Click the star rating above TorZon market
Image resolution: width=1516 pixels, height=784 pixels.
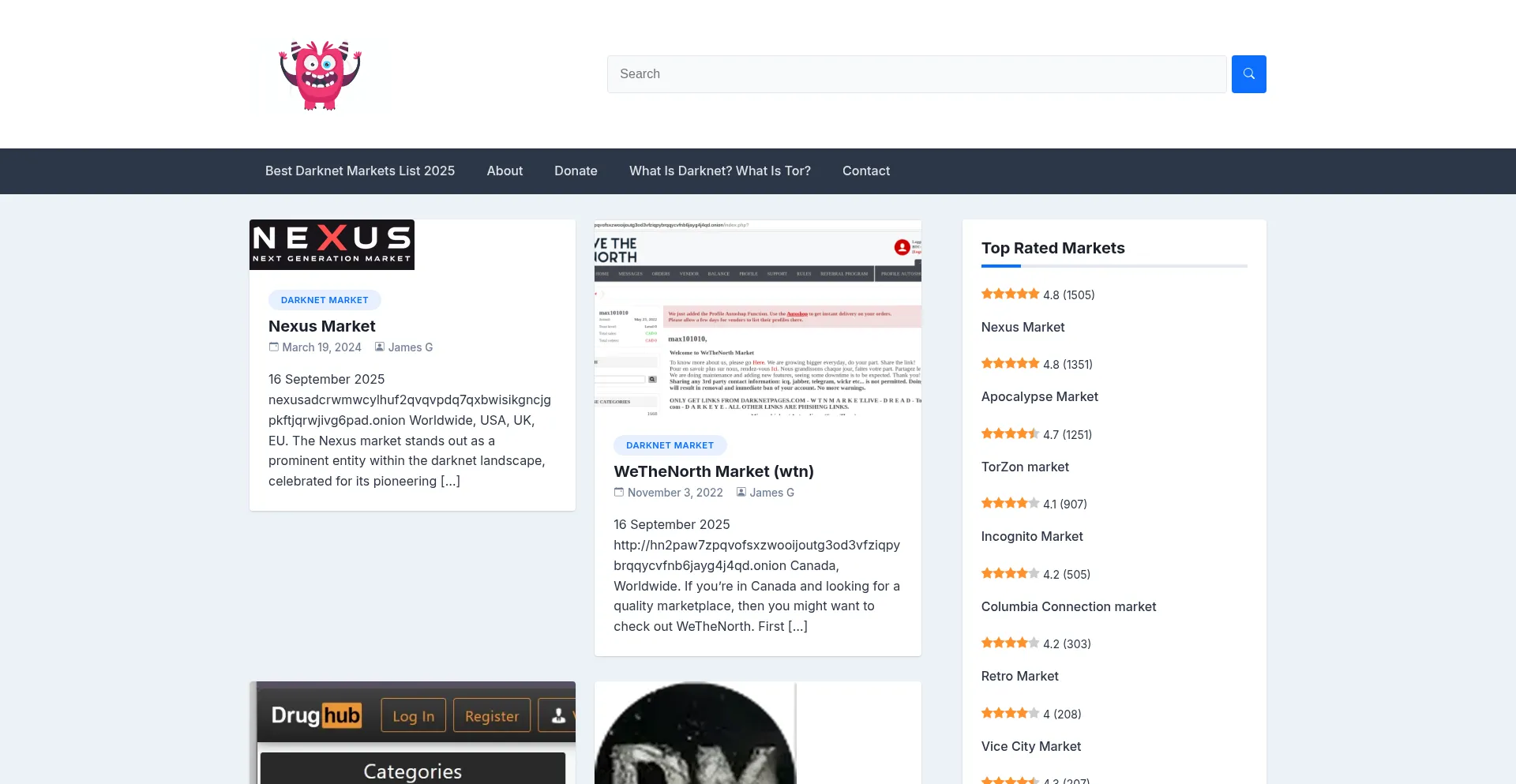(1011, 434)
